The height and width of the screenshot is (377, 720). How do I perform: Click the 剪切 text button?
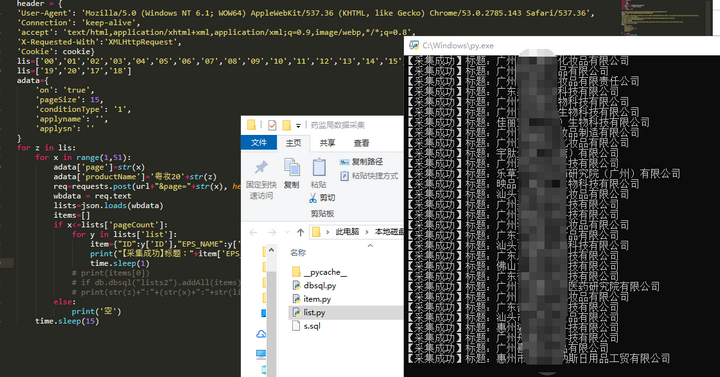pos(327,198)
